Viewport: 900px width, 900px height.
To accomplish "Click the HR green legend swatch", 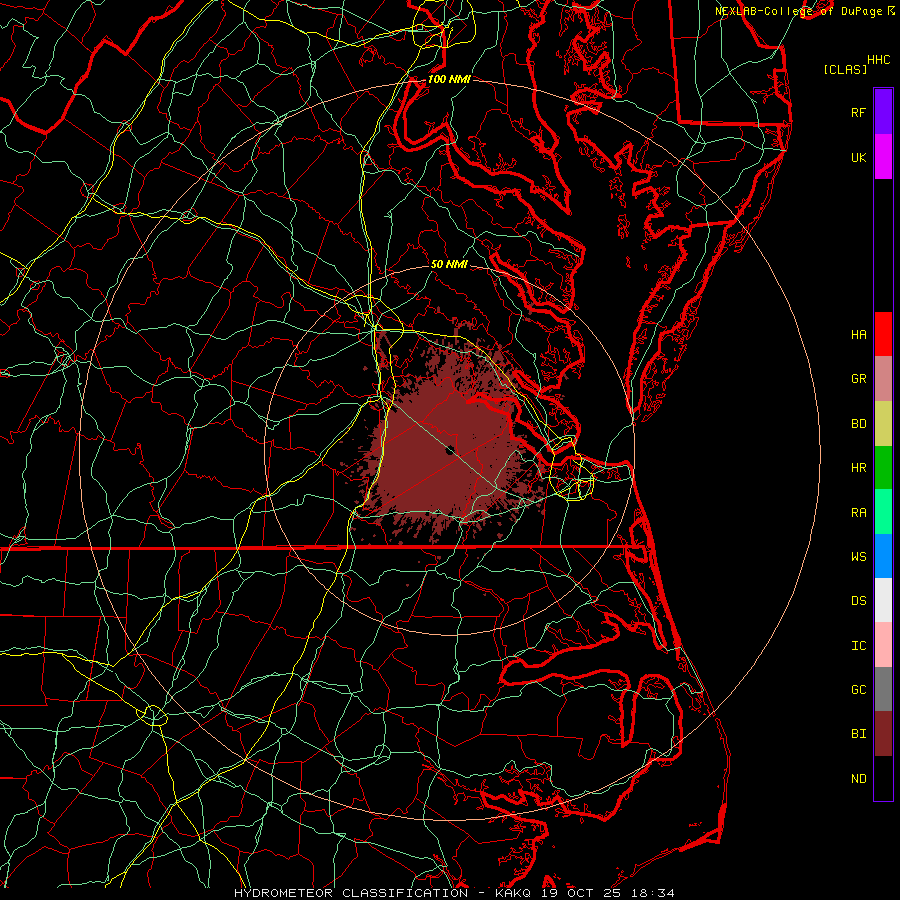I will click(x=883, y=468).
